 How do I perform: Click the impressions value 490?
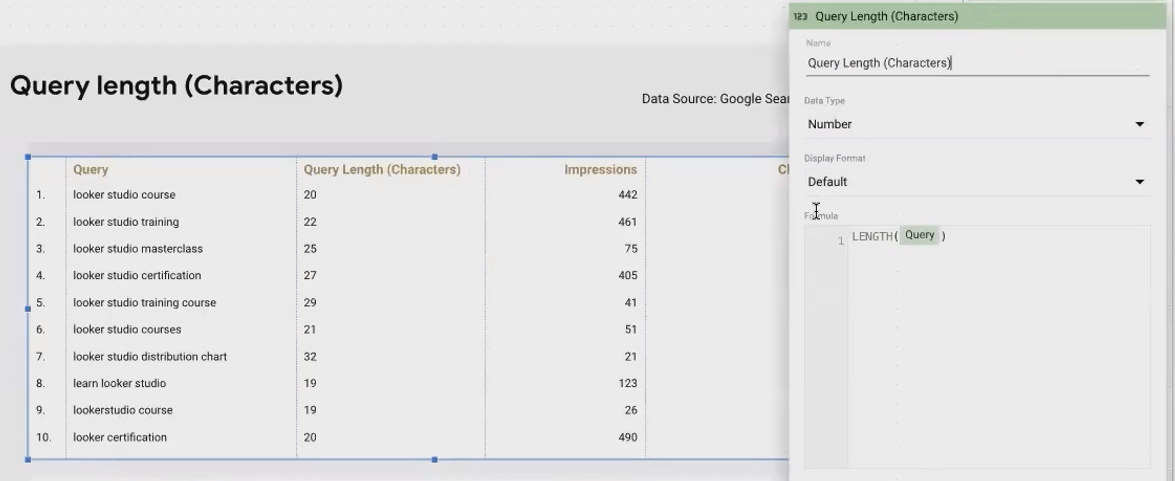click(x=627, y=438)
